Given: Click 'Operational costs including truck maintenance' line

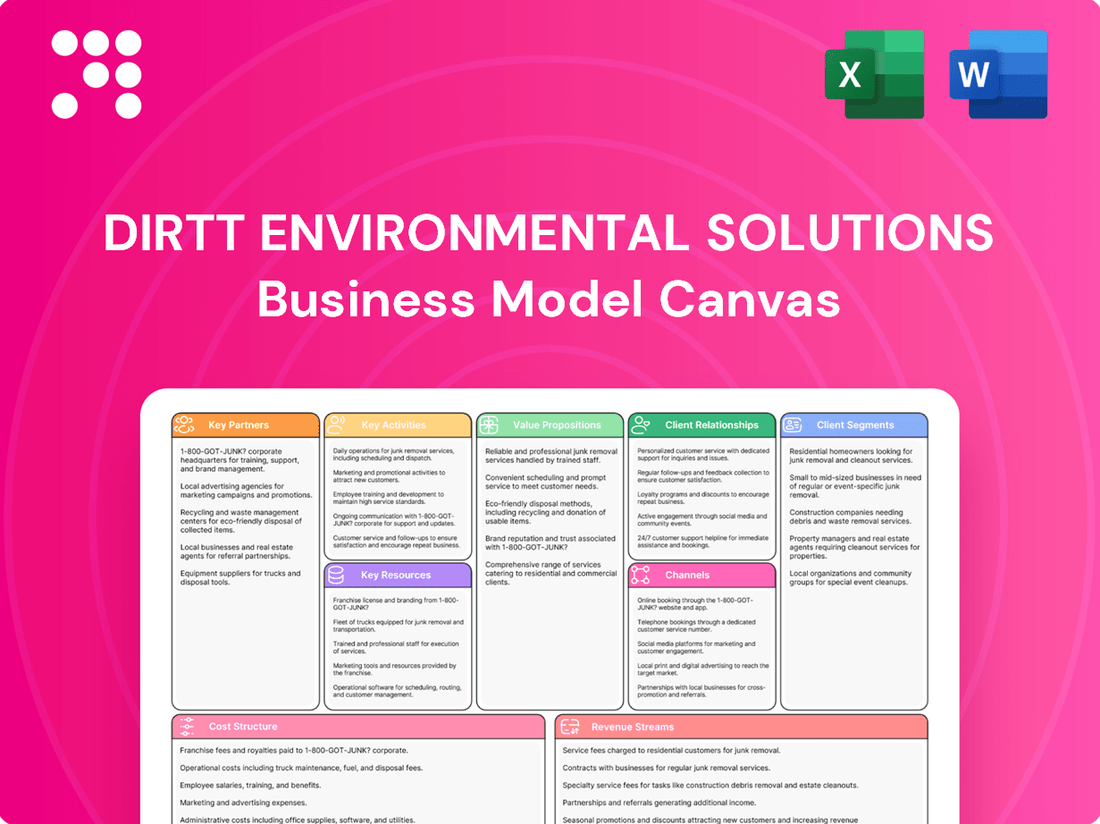Looking at the screenshot, I should tap(301, 768).
